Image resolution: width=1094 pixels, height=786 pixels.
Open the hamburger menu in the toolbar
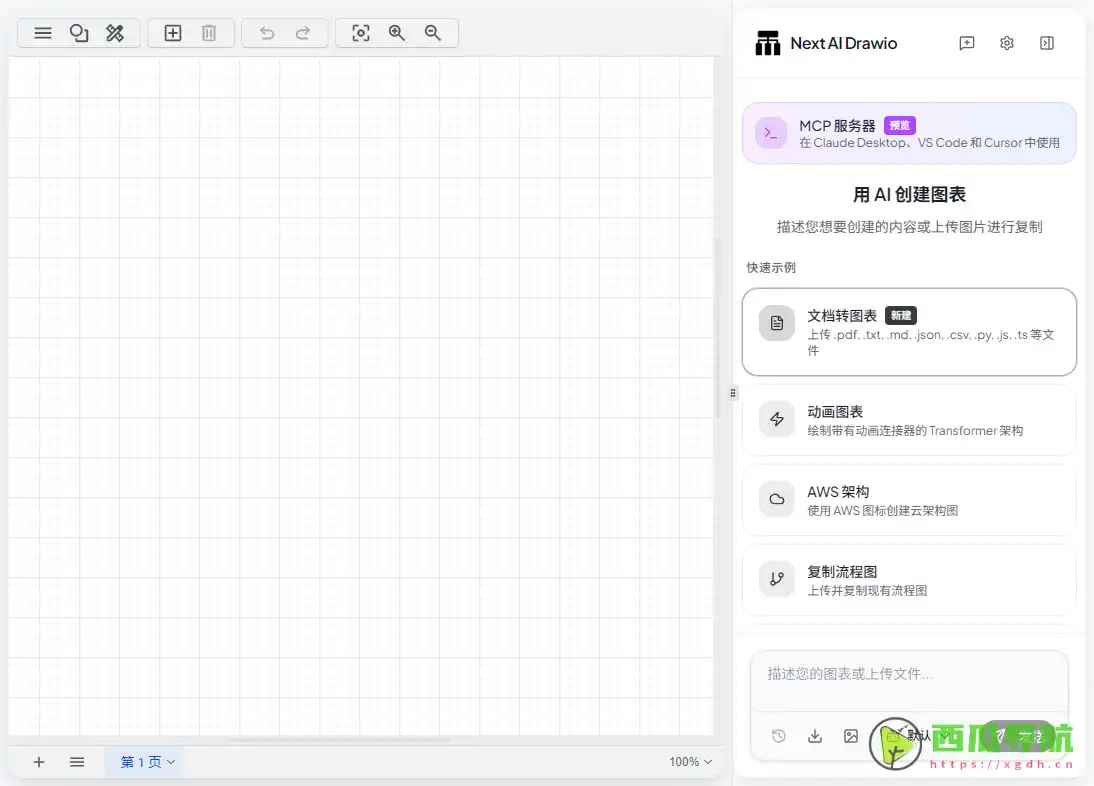(x=42, y=32)
